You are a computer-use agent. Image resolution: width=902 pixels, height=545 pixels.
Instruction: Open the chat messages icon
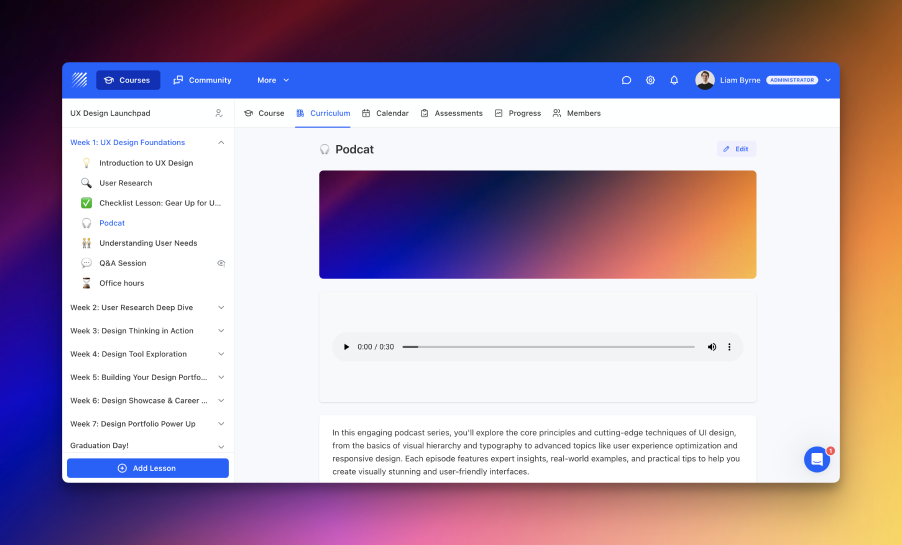(626, 80)
